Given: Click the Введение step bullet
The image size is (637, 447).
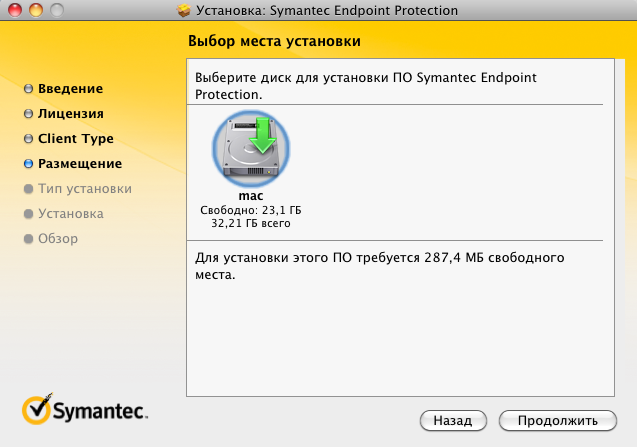Looking at the screenshot, I should click(29, 89).
